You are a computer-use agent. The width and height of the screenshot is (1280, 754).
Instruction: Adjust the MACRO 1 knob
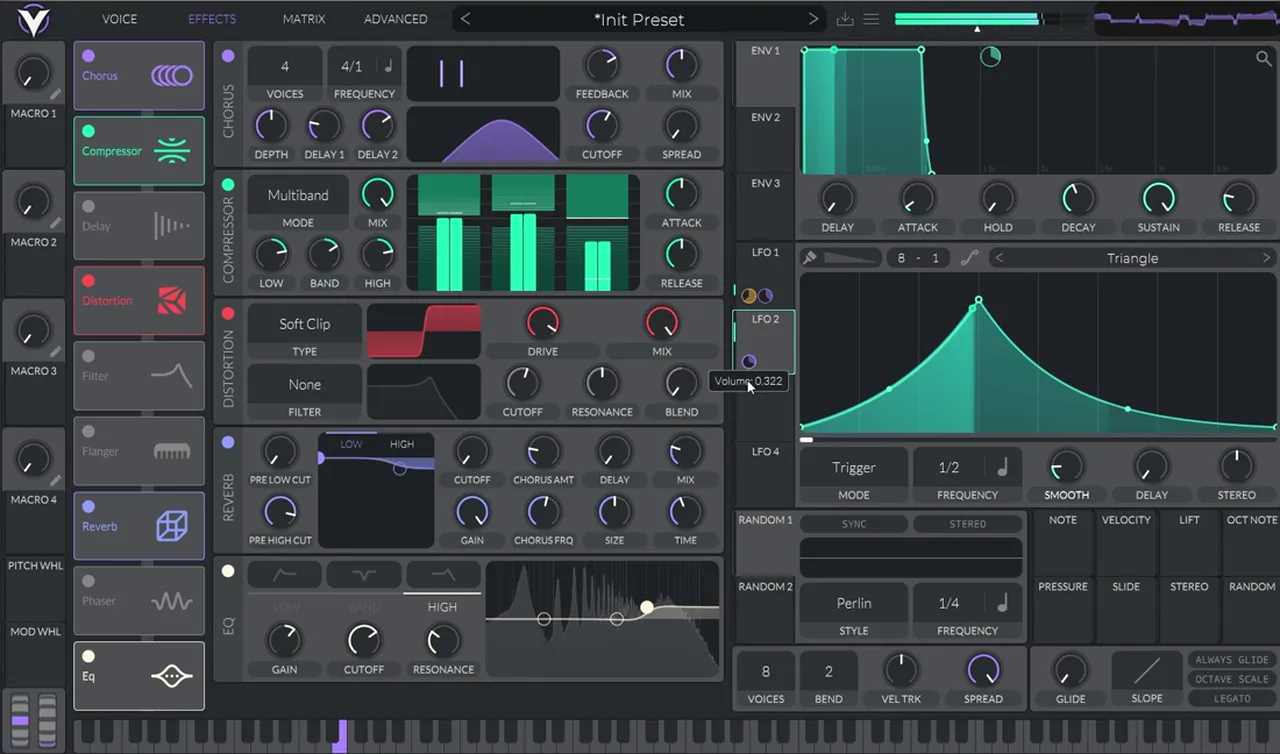(33, 74)
